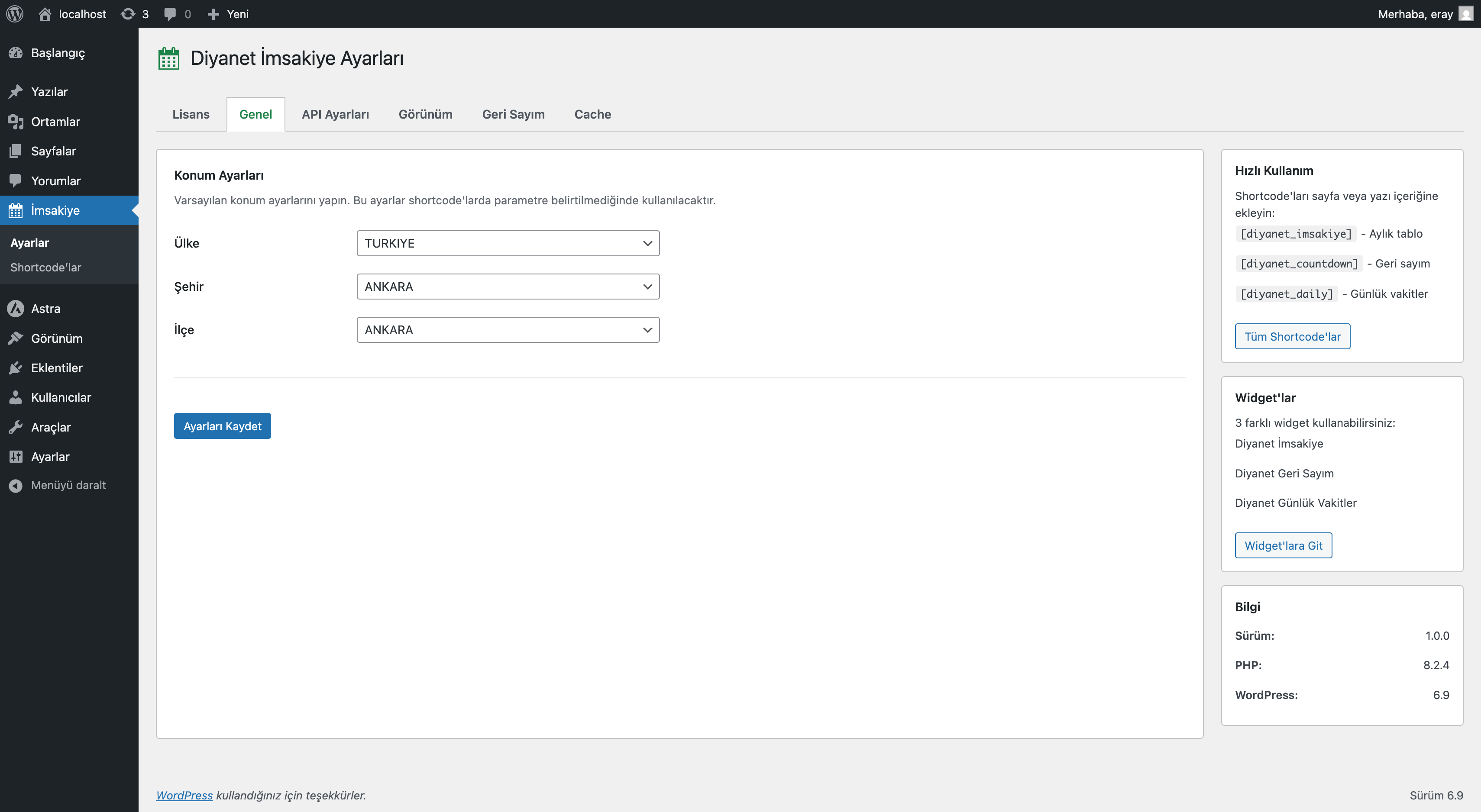The image size is (1481, 812).
Task: Switch to the Lisans tab
Action: click(191, 114)
